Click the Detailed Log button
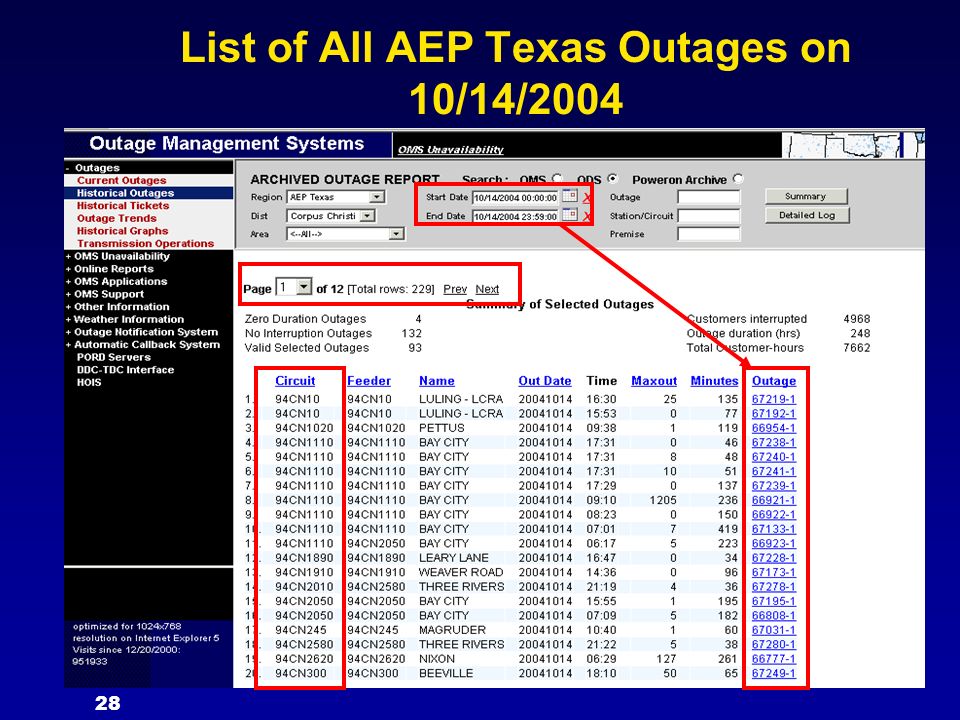960x720 pixels. point(807,216)
